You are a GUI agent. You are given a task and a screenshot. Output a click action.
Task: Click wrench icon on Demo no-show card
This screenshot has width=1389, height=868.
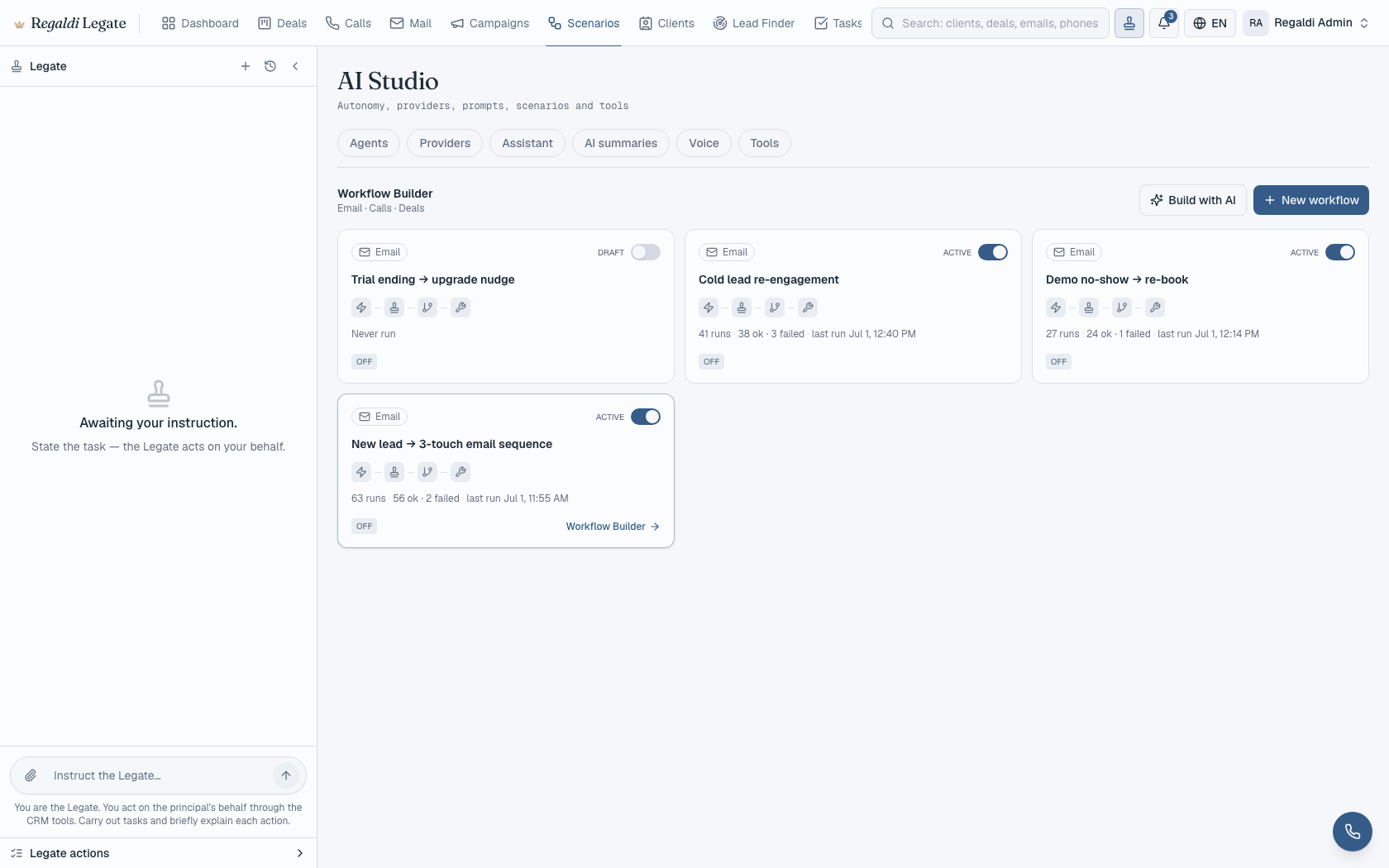pyautogui.click(x=1155, y=308)
